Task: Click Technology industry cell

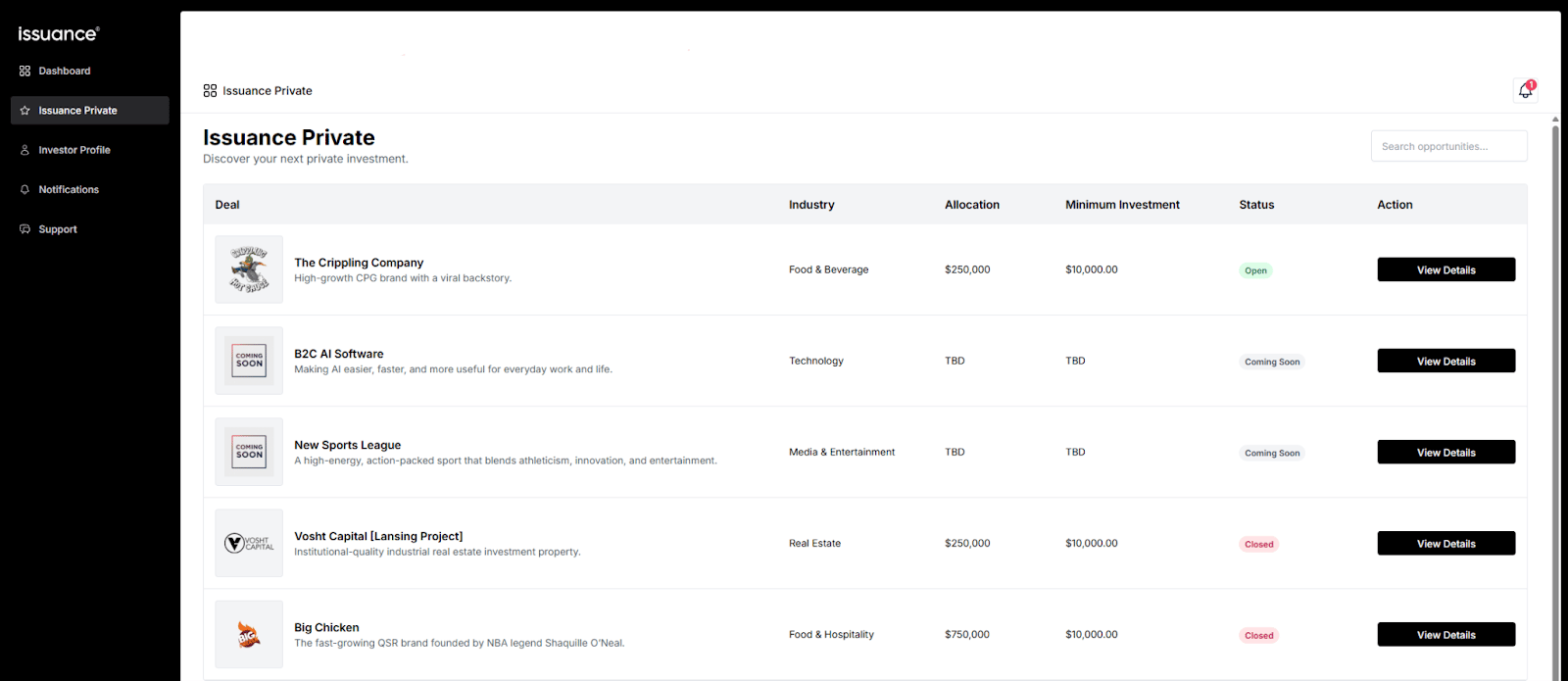Action: tap(816, 361)
